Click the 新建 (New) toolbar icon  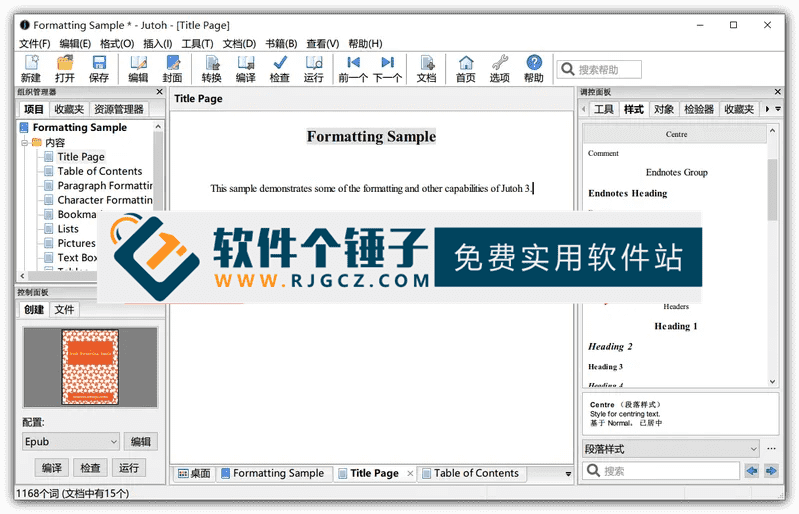pyautogui.click(x=31, y=68)
